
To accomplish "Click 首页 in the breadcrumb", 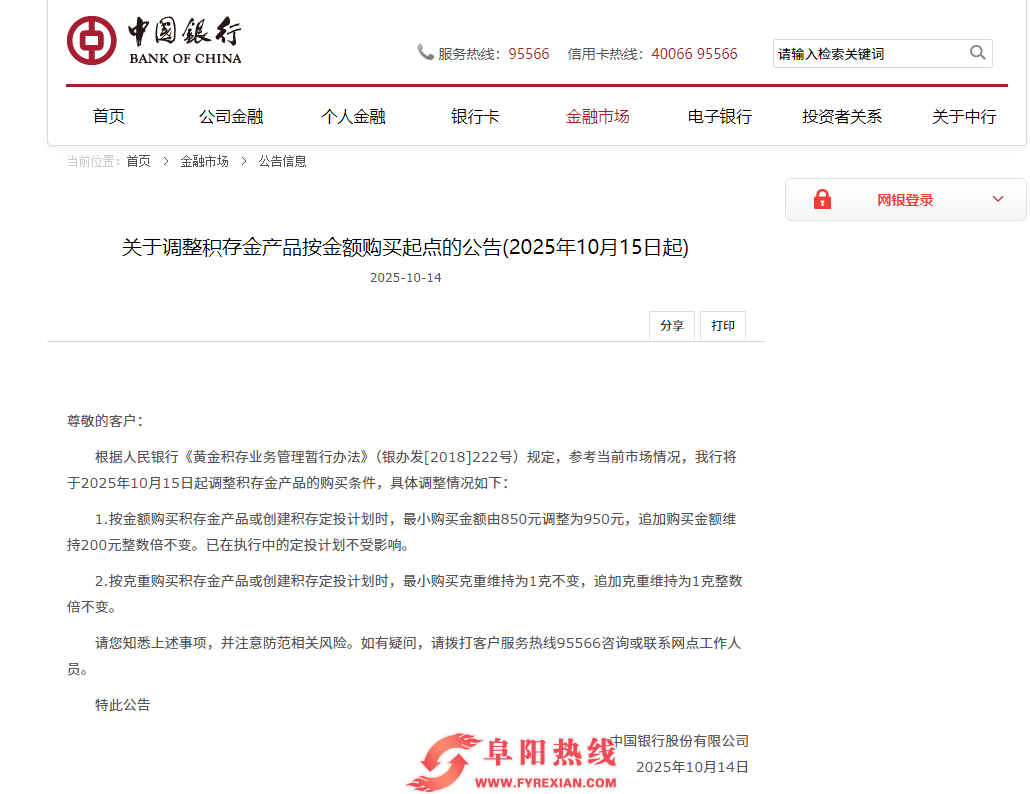I will click(138, 161).
